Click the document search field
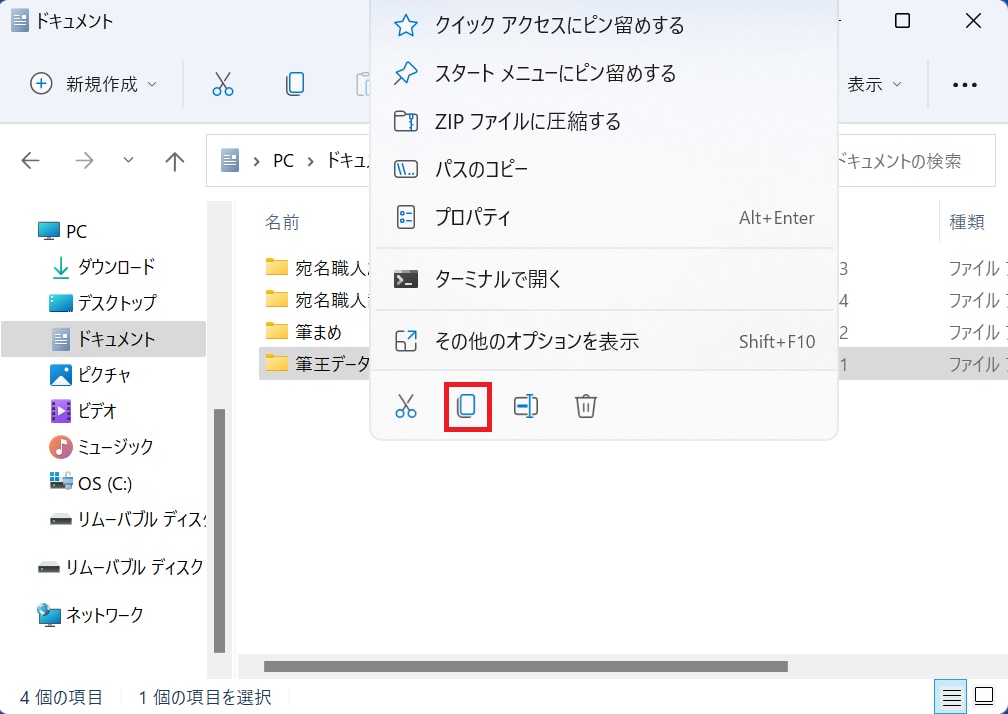Image resolution: width=1008 pixels, height=714 pixels. tap(915, 161)
